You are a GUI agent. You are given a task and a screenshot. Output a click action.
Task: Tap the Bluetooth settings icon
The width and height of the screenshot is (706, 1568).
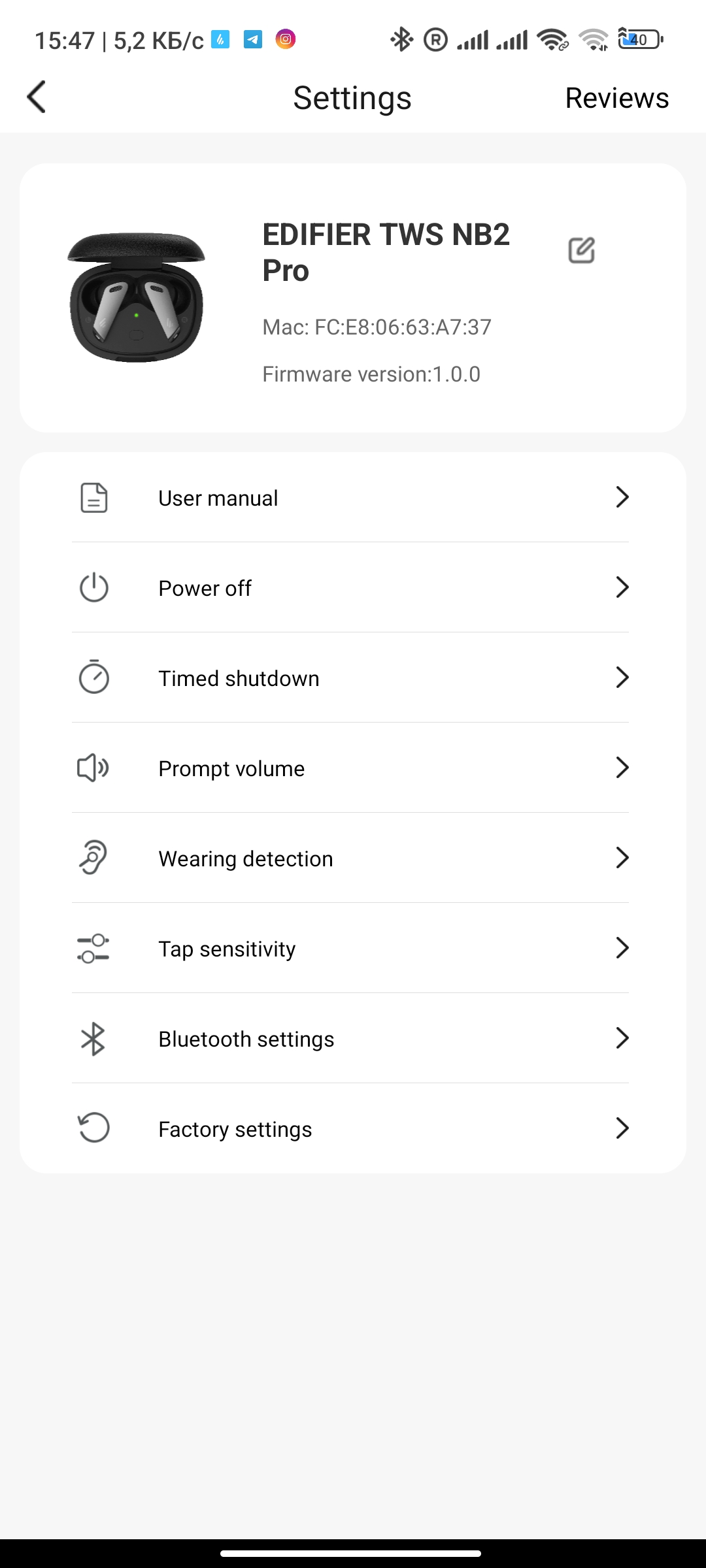93,1038
